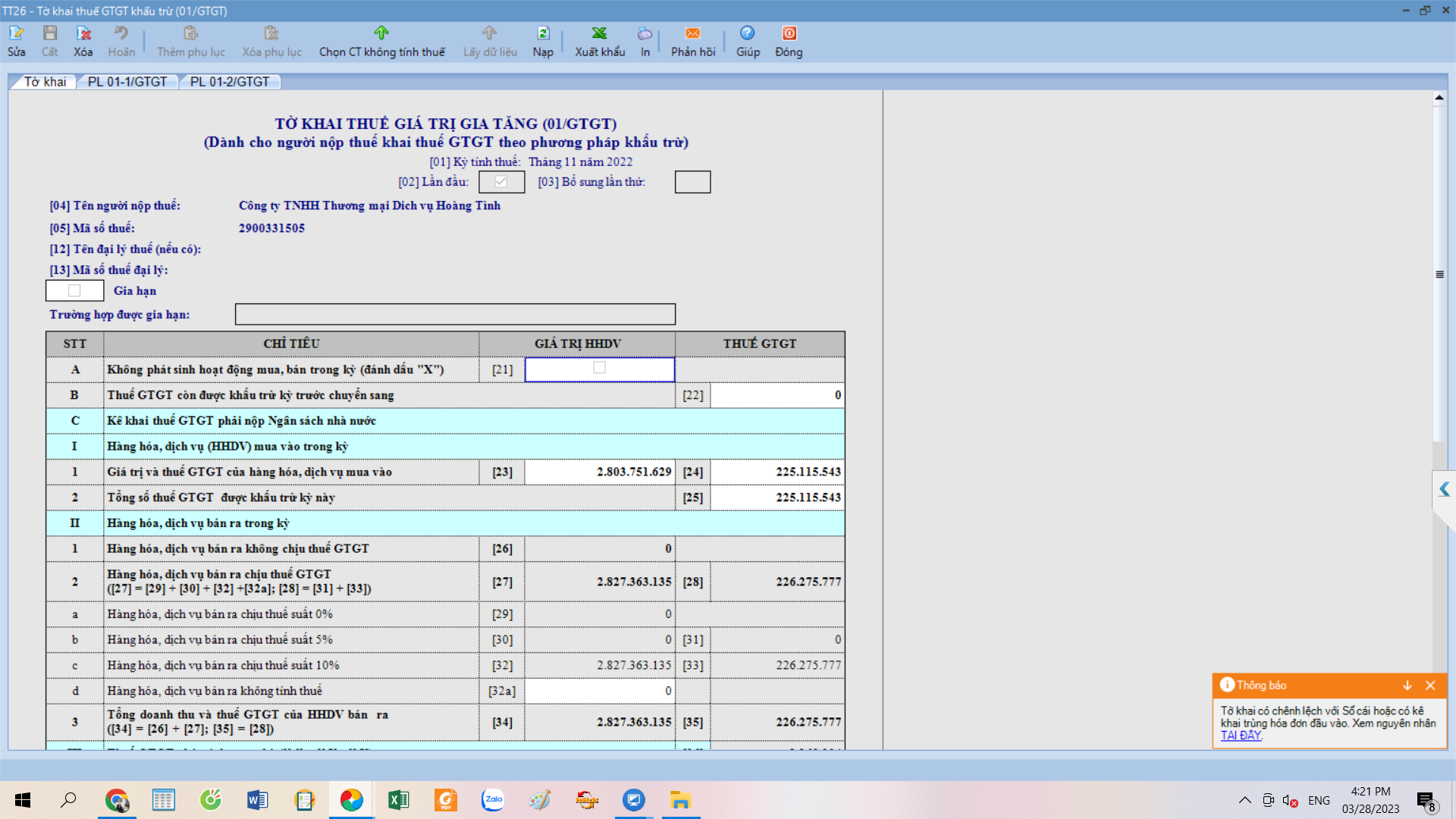Open Zalo from the taskbar
Viewport: 1456px width, 819px height.
pyautogui.click(x=493, y=800)
